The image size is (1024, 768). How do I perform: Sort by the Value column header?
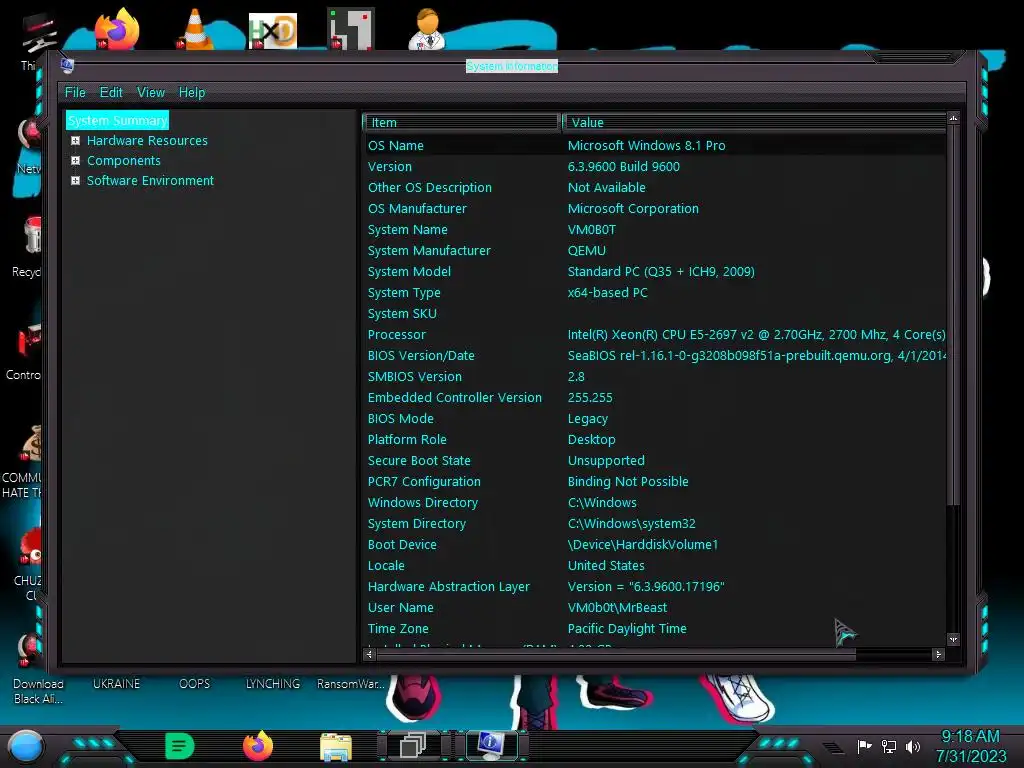click(754, 122)
